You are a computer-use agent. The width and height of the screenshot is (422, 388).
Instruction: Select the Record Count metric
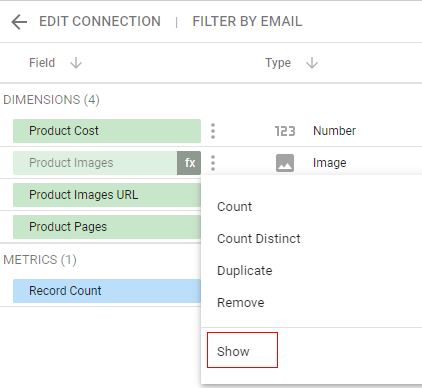(107, 291)
